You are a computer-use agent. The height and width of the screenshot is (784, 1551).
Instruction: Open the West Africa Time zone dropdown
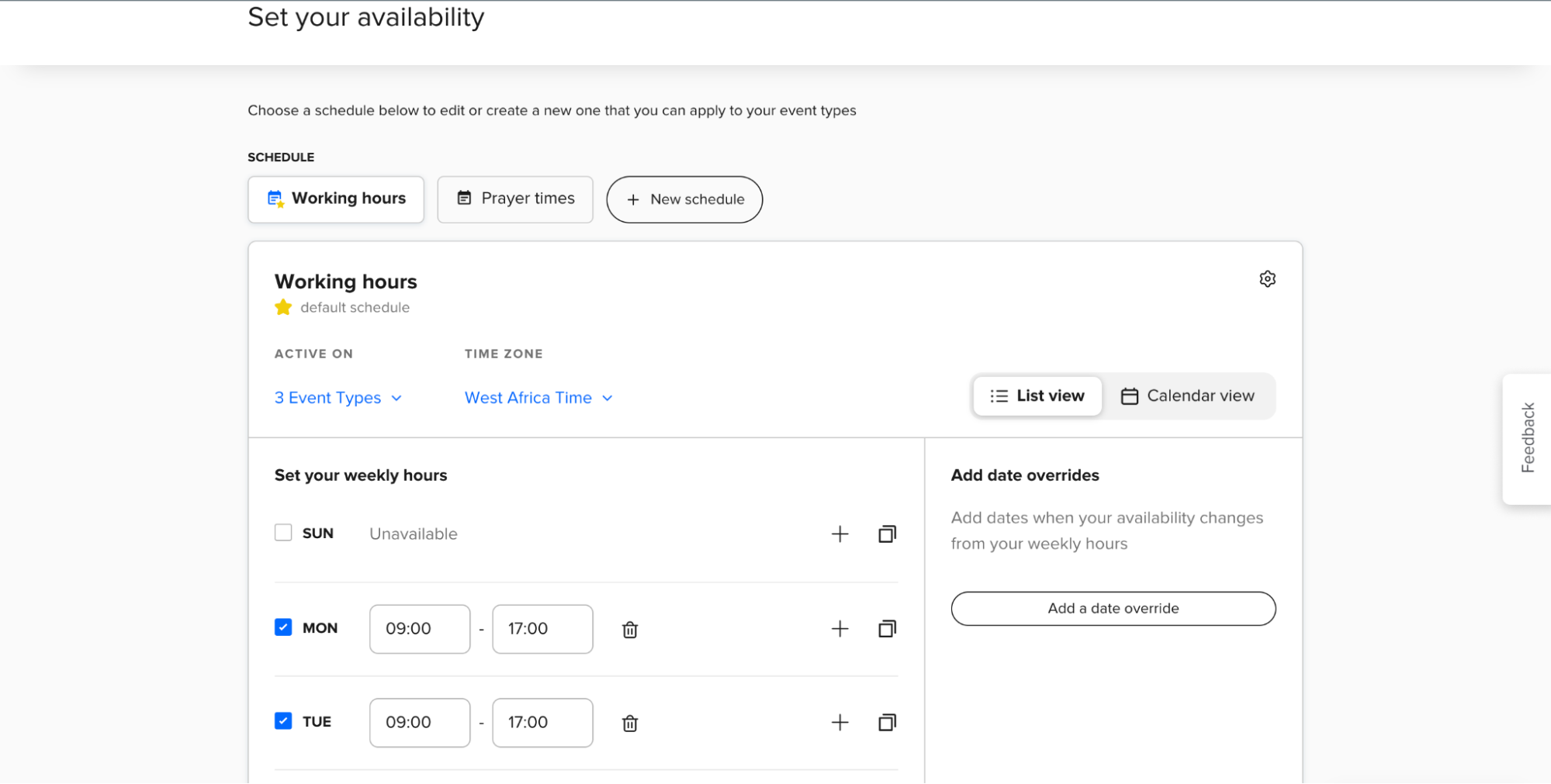coord(538,398)
